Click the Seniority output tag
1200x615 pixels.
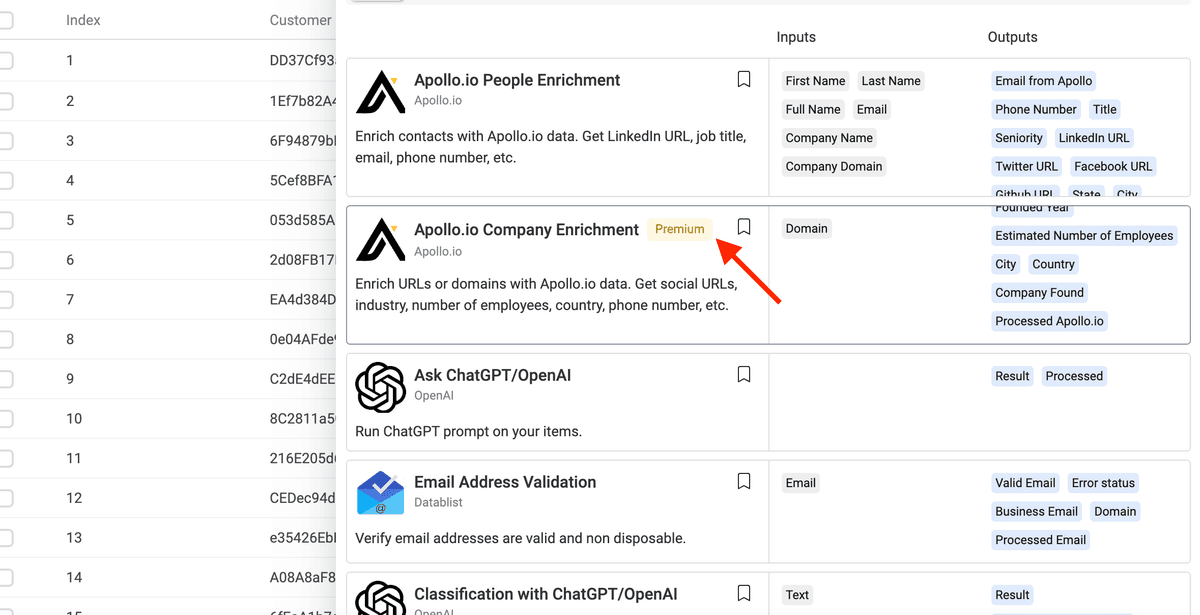tap(1019, 138)
